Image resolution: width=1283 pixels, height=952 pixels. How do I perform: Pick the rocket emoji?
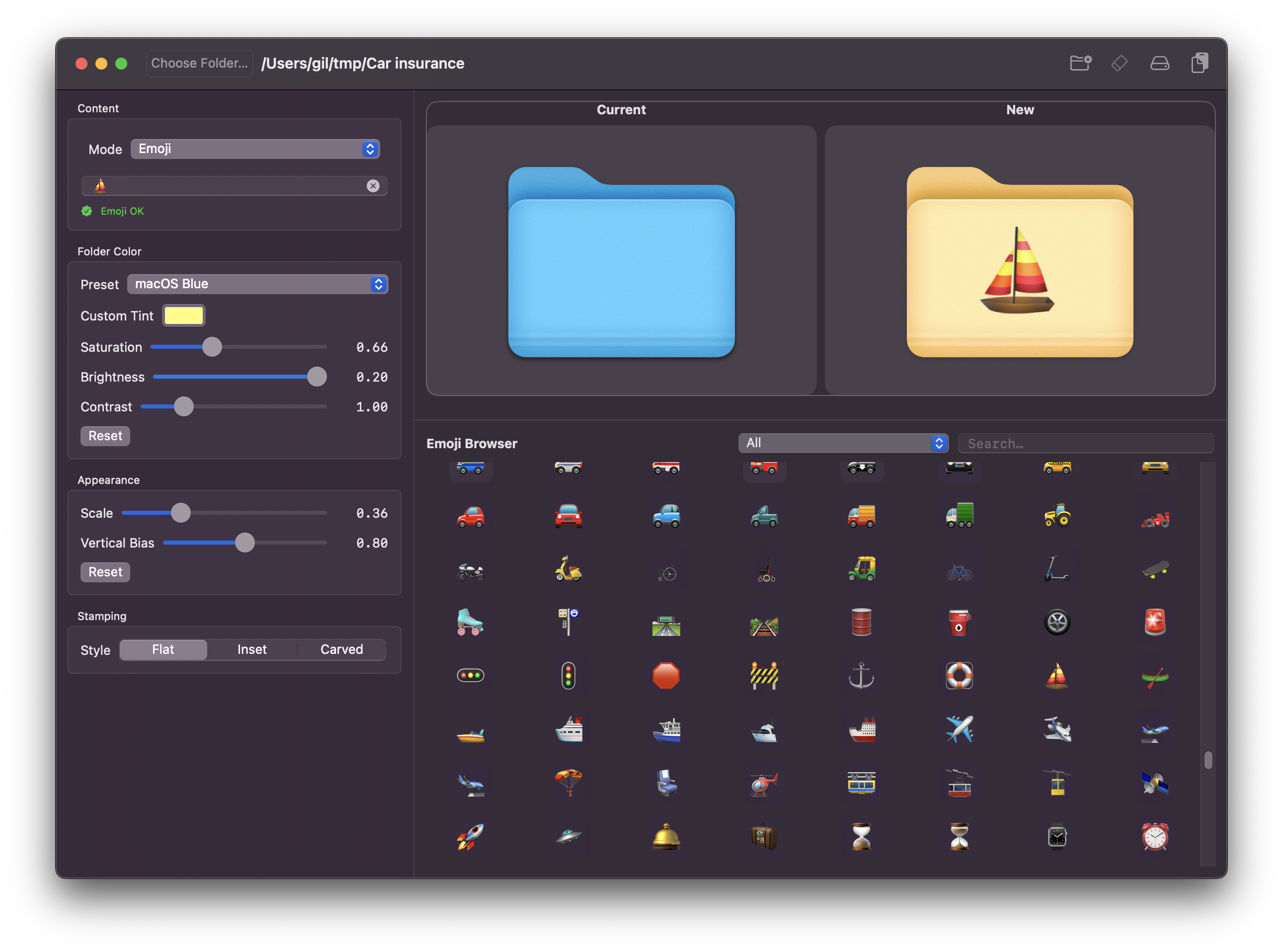click(x=471, y=837)
